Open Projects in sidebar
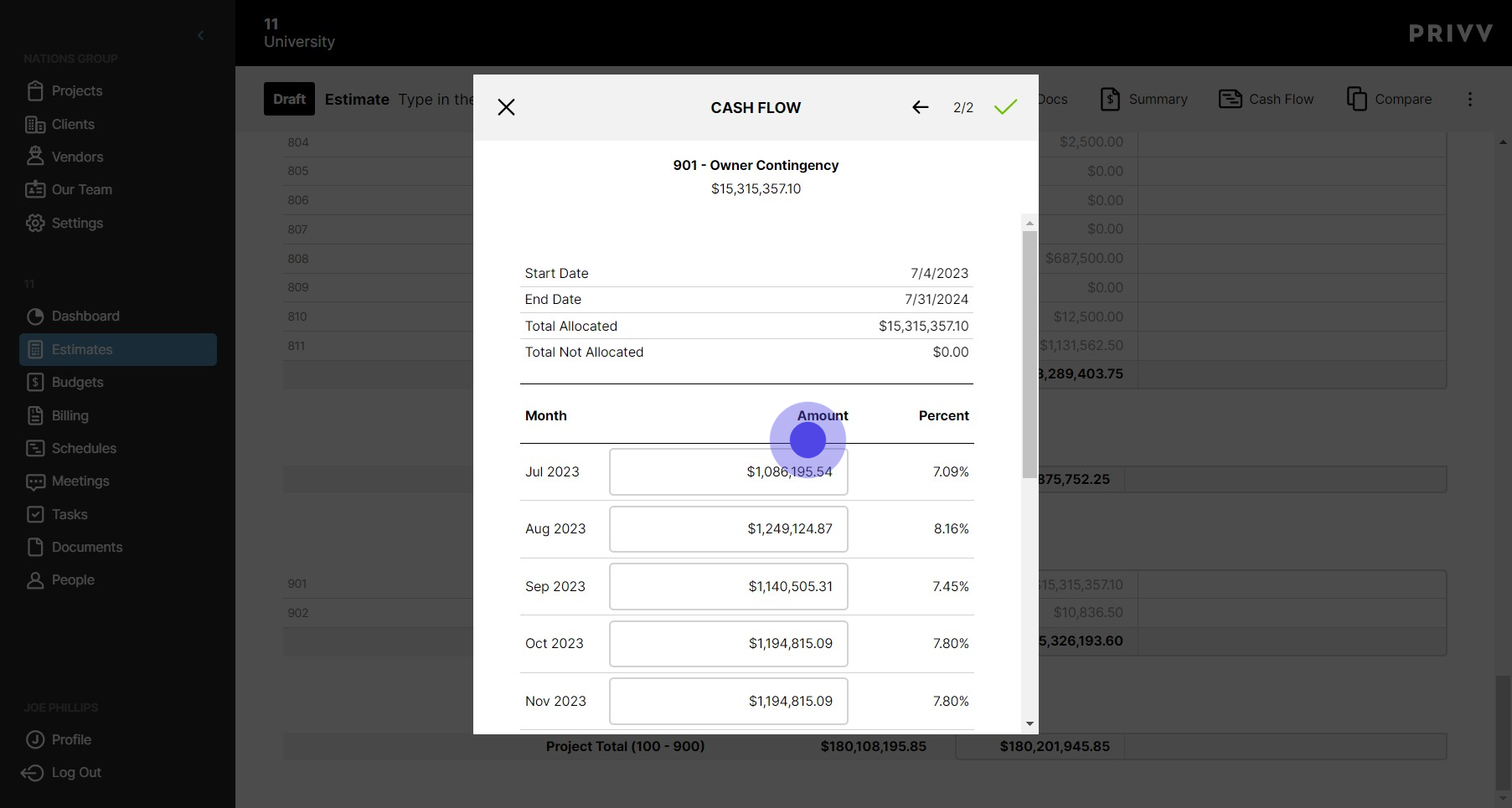 pyautogui.click(x=76, y=90)
